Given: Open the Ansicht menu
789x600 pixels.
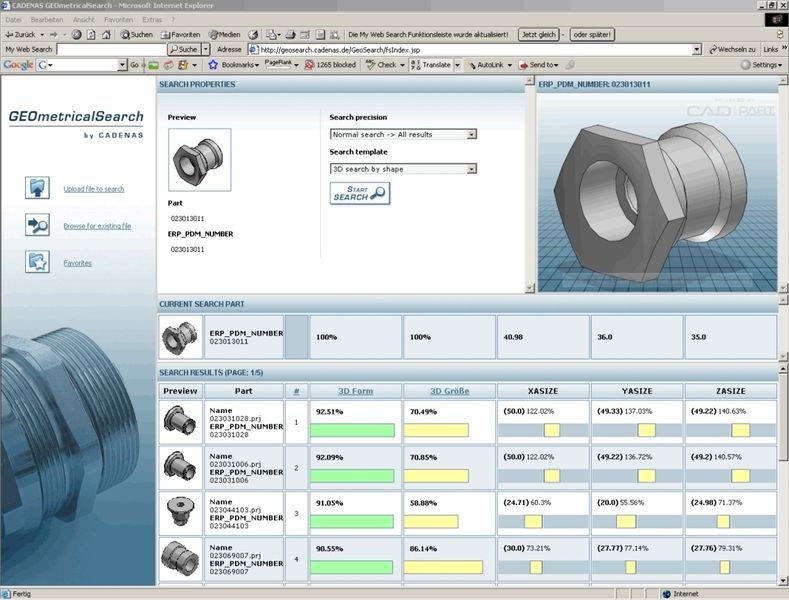Looking at the screenshot, I should coord(84,20).
